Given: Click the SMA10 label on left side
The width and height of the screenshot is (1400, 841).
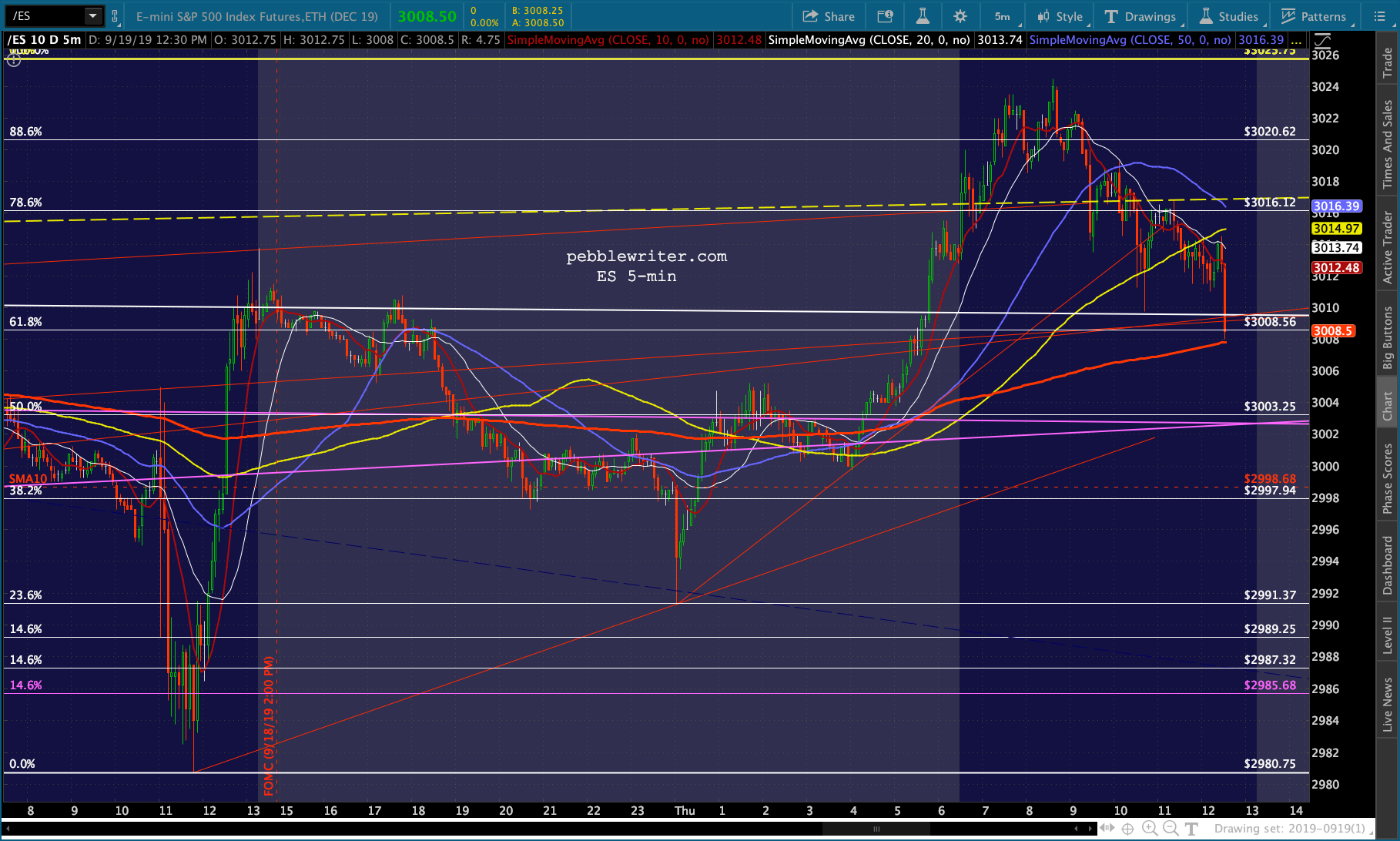Looking at the screenshot, I should 28,479.
